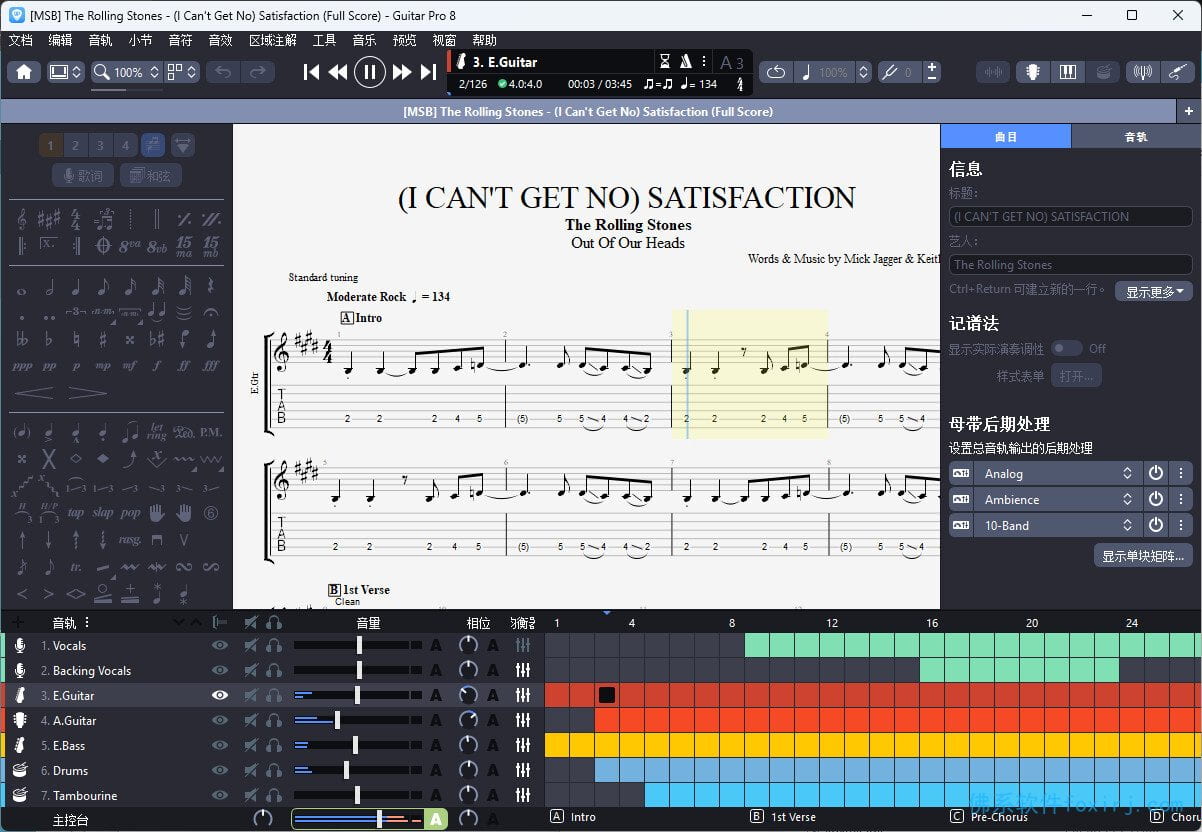Turn off Analog mastering power button
The image size is (1202, 832).
1156,474
